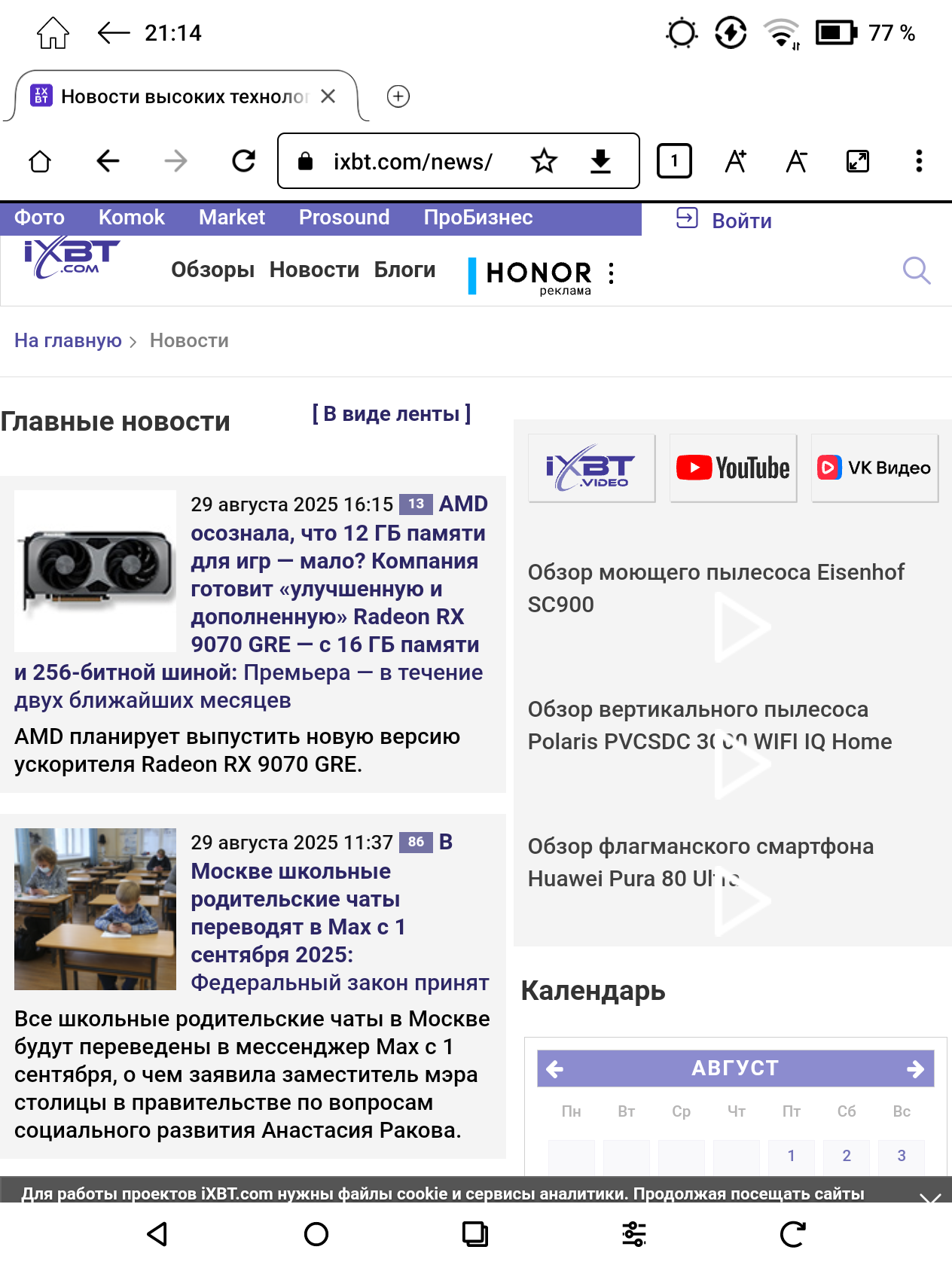The height and width of the screenshot is (1265, 952).
Task: Open 13 comments badge on AMD news
Action: click(416, 504)
